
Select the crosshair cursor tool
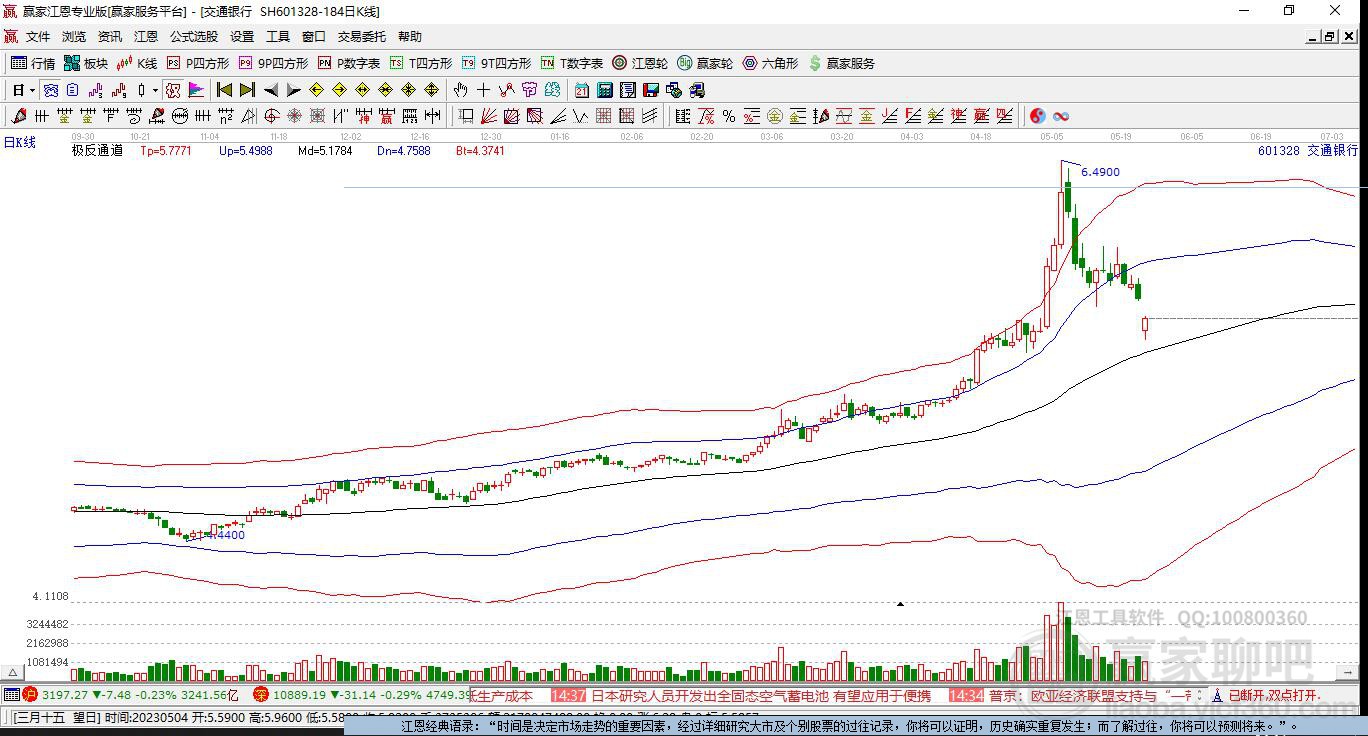(x=483, y=90)
